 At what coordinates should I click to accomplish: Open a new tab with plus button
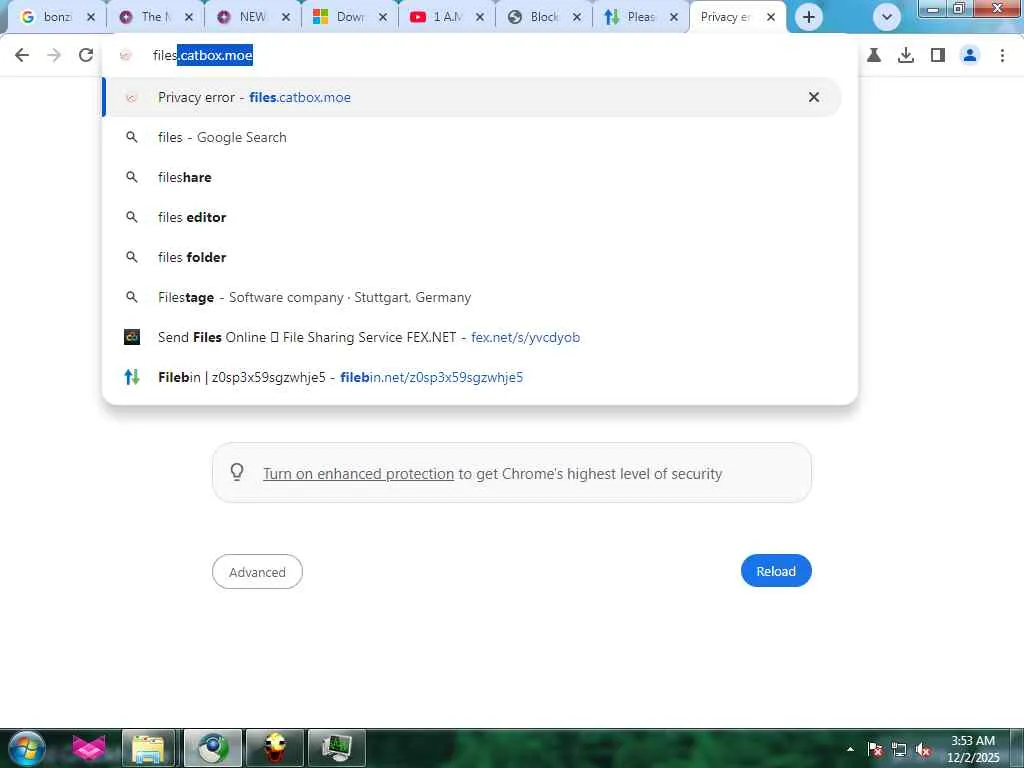point(808,17)
